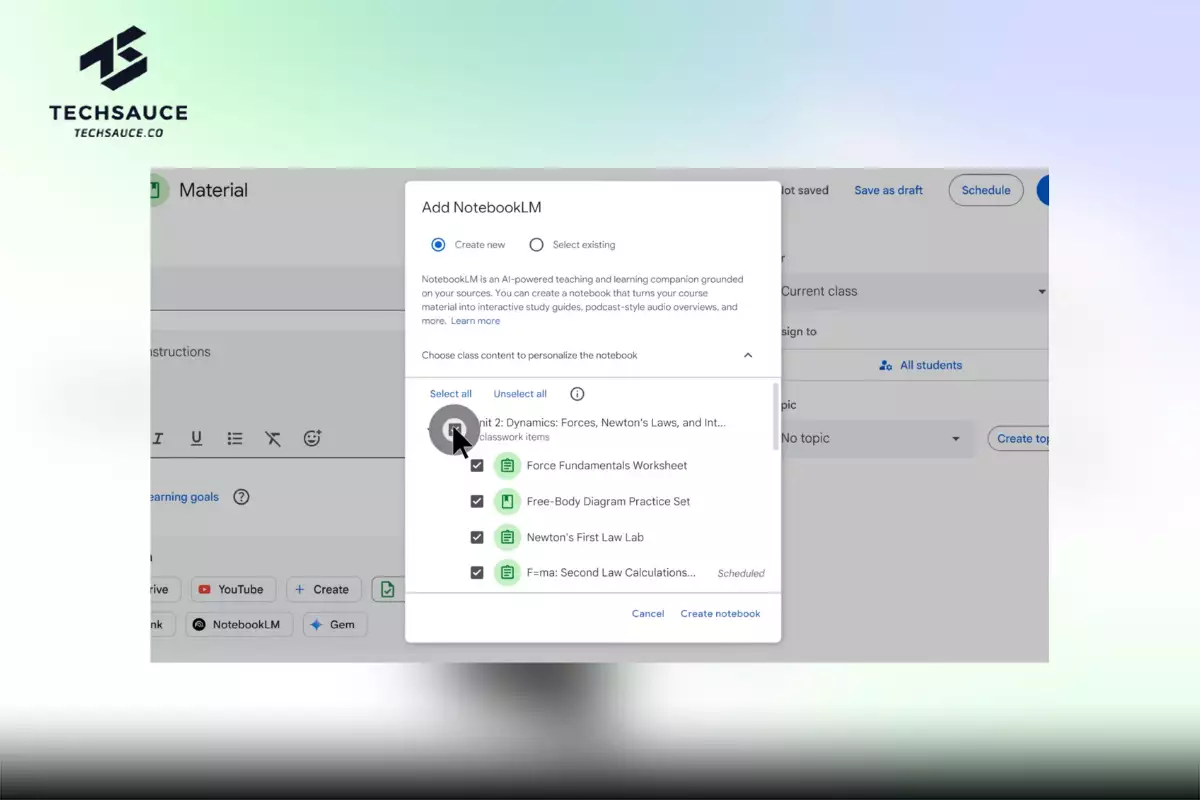
Task: Toggle italic formatting
Action: tap(158, 438)
